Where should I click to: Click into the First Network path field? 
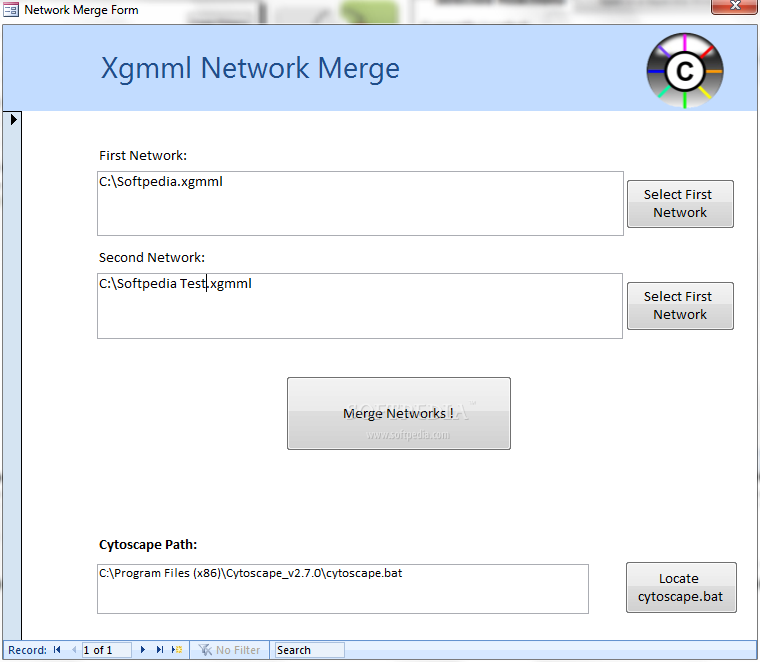360,204
